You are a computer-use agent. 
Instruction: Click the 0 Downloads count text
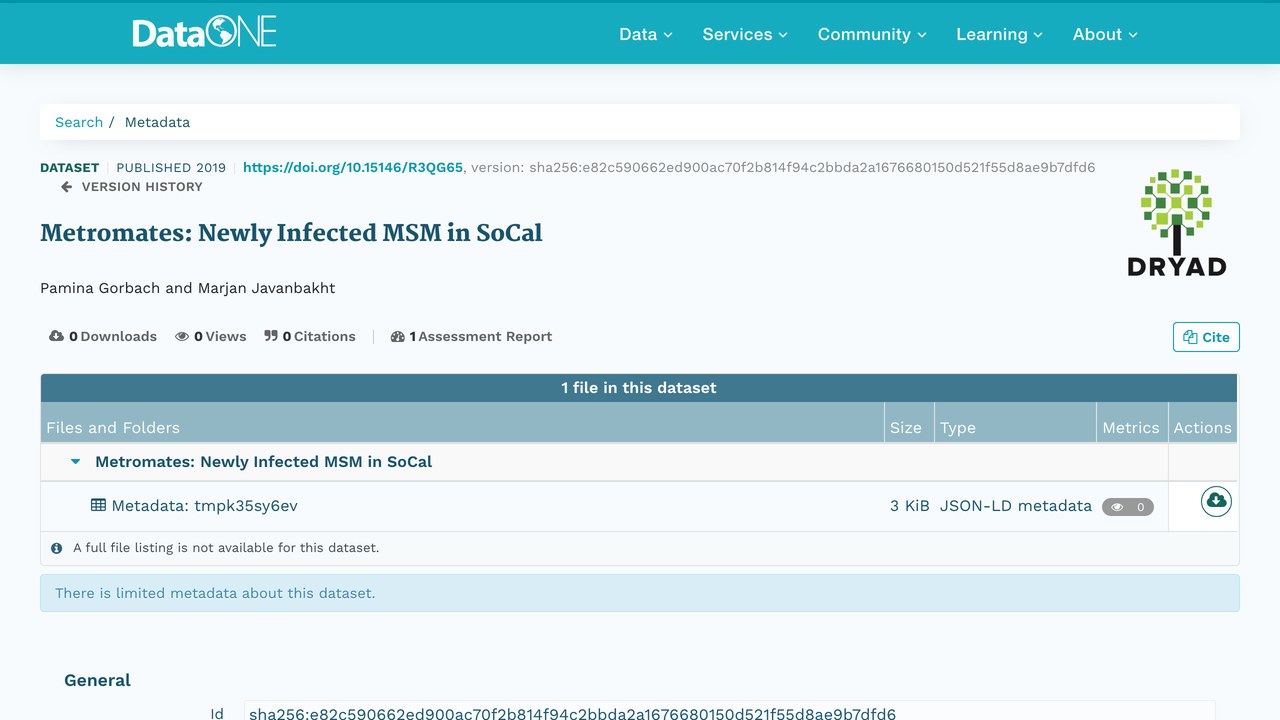[x=113, y=336]
